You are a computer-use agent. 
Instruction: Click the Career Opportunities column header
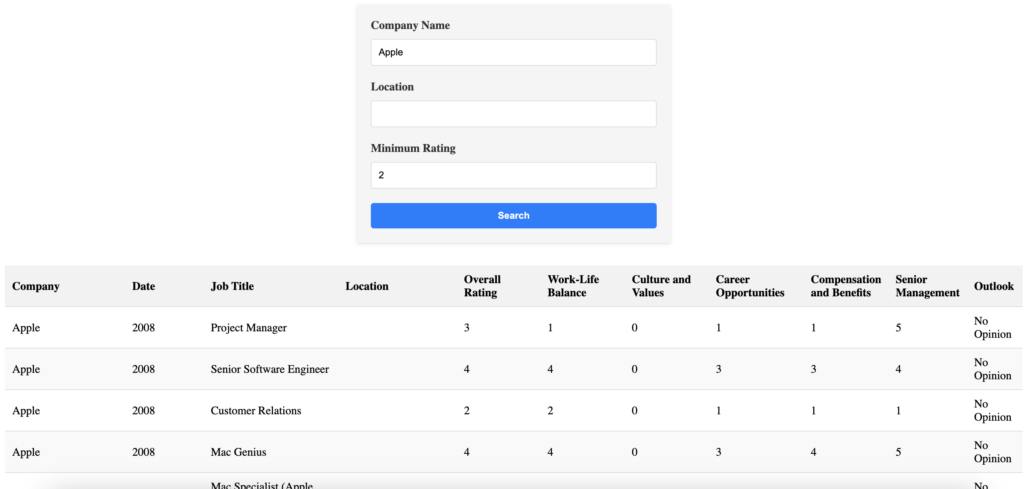coord(750,286)
